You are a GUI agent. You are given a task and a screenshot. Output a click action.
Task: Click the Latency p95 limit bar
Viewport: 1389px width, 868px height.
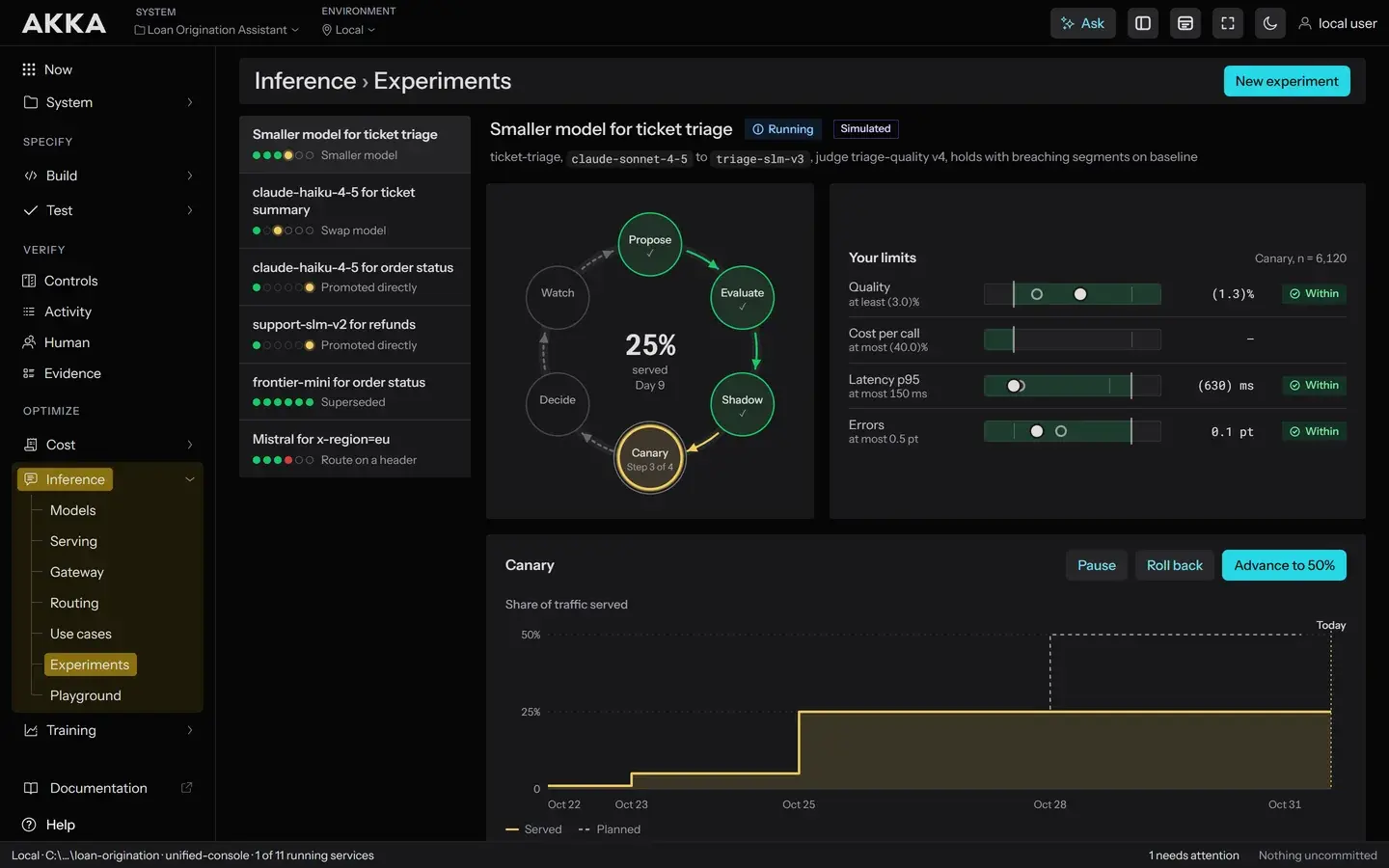click(x=1072, y=386)
